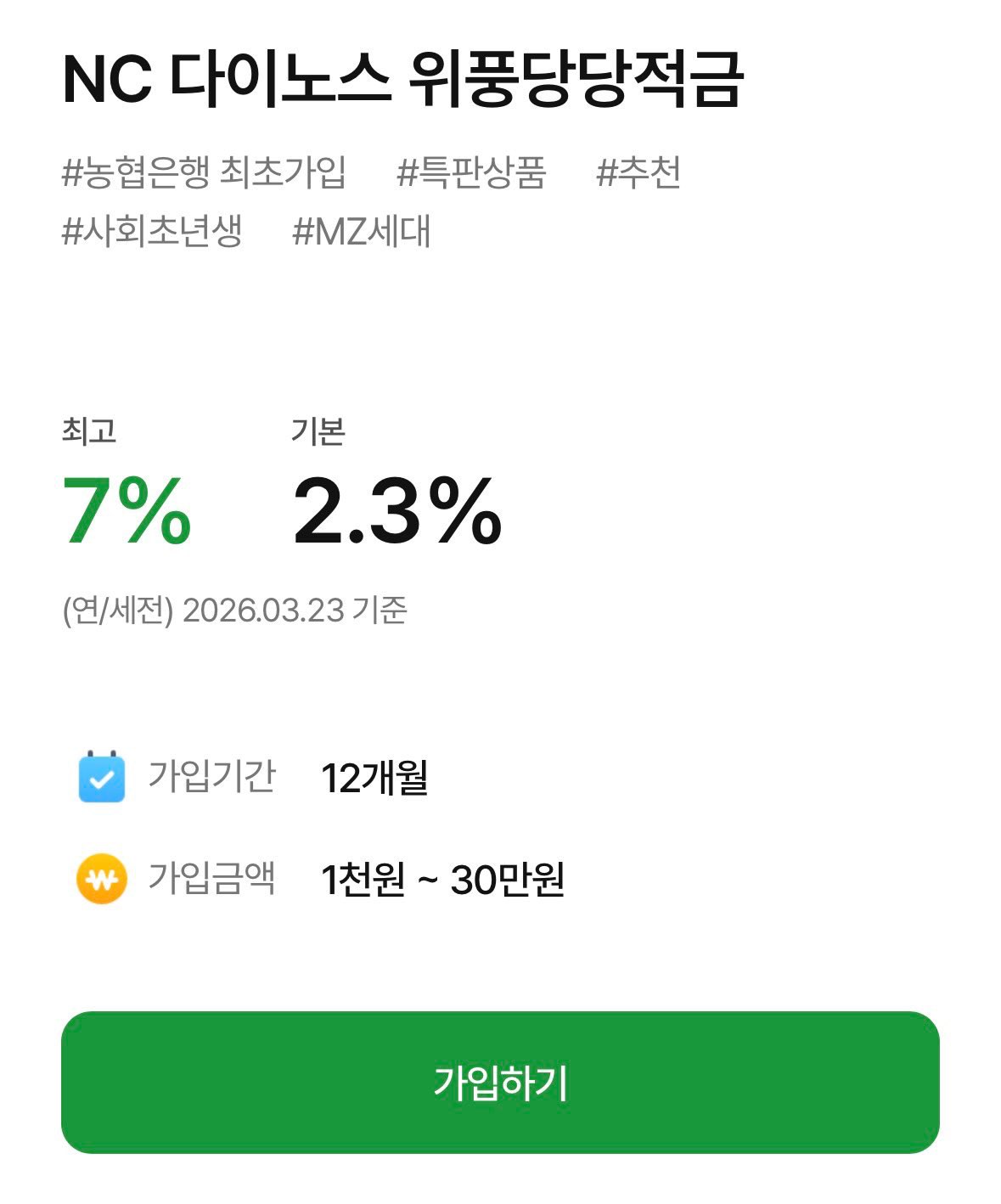Click the blue calendar check icon
The width and height of the screenshot is (1001, 1204).
click(x=102, y=776)
